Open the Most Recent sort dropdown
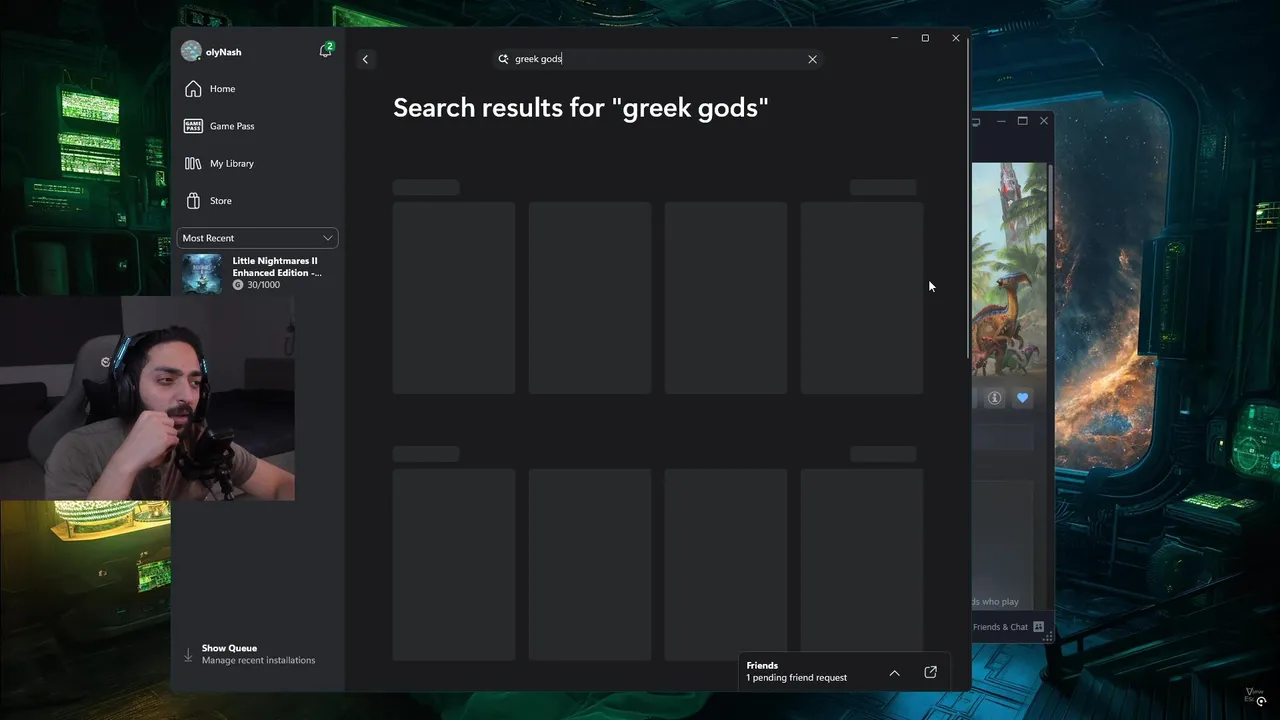1280x720 pixels. [x=258, y=238]
